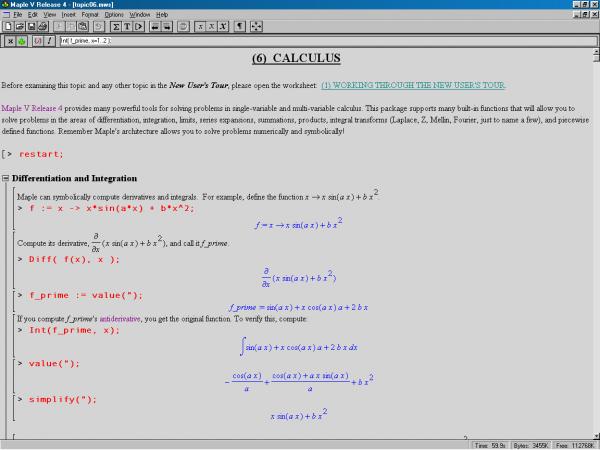Click the restart; command line
Screen dimensions: 600x450
[41, 154]
